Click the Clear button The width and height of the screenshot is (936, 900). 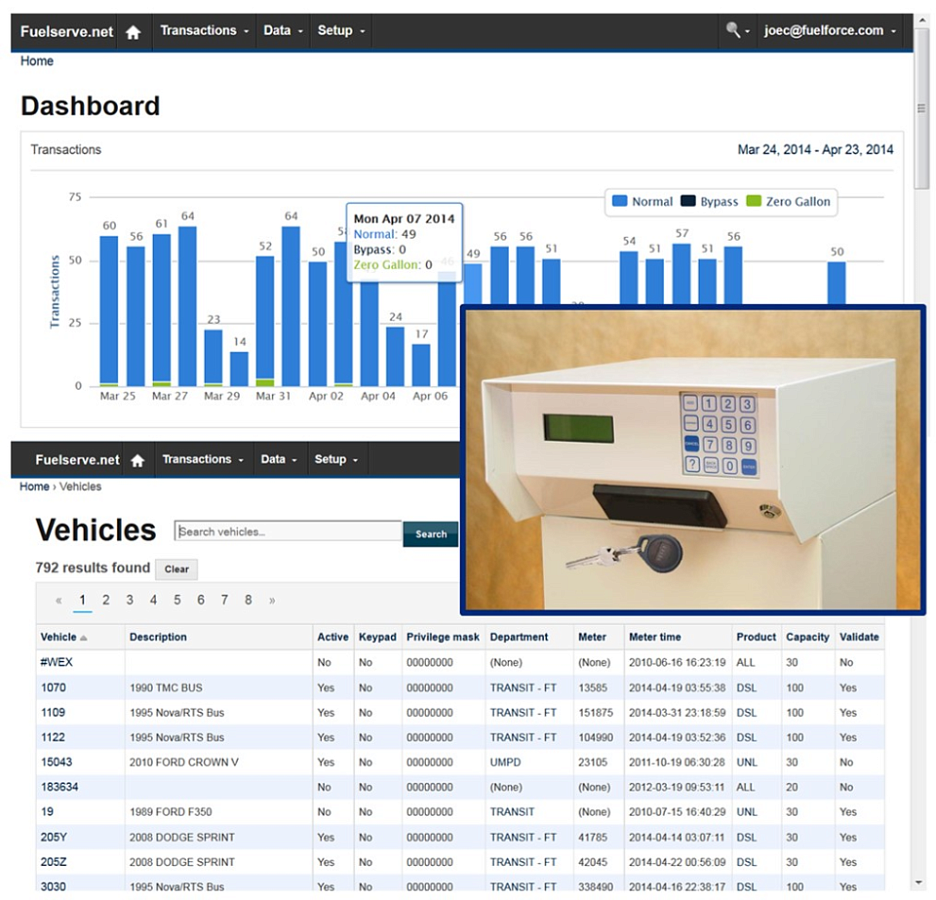tap(176, 569)
